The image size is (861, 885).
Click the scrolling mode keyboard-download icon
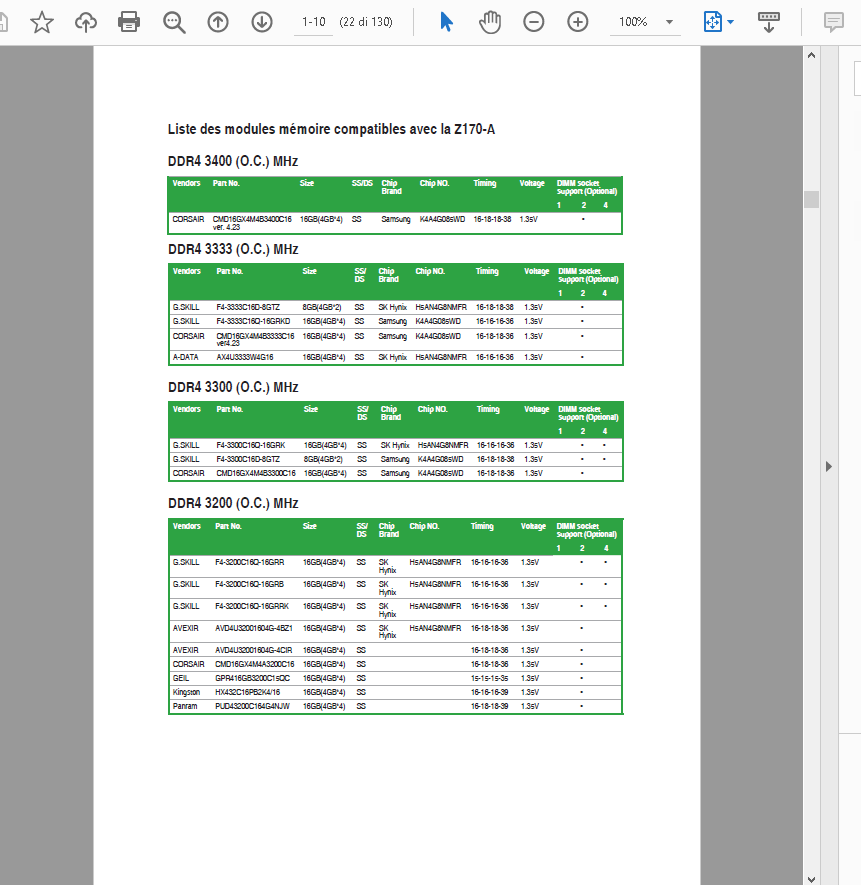pos(768,22)
